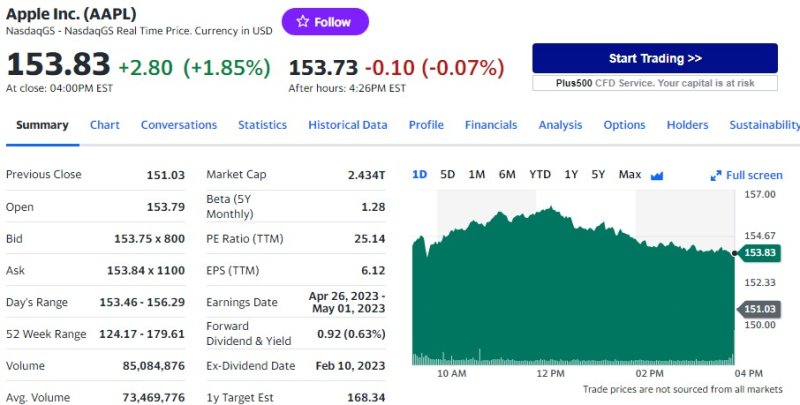Screen dimensions: 800x405
Task: Open the Chart tab
Action: [x=104, y=125]
